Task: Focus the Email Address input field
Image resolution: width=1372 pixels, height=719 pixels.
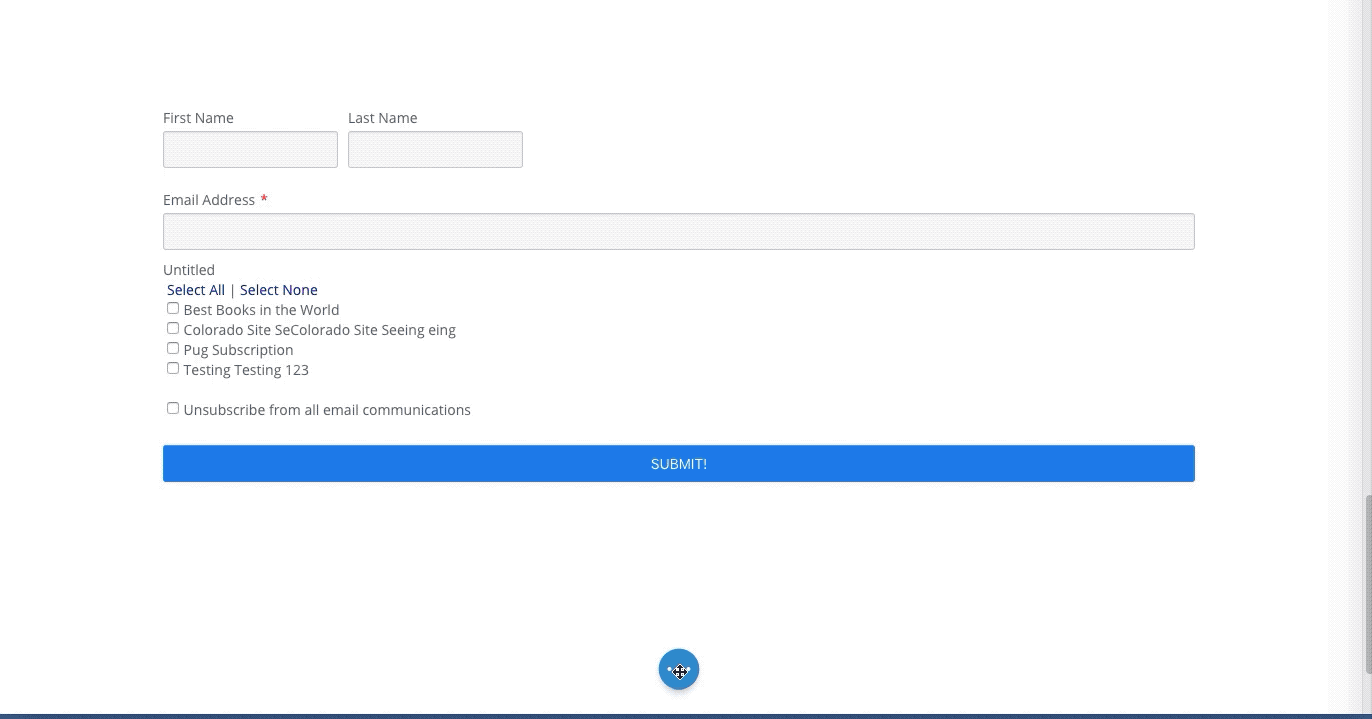Action: pyautogui.click(x=678, y=231)
